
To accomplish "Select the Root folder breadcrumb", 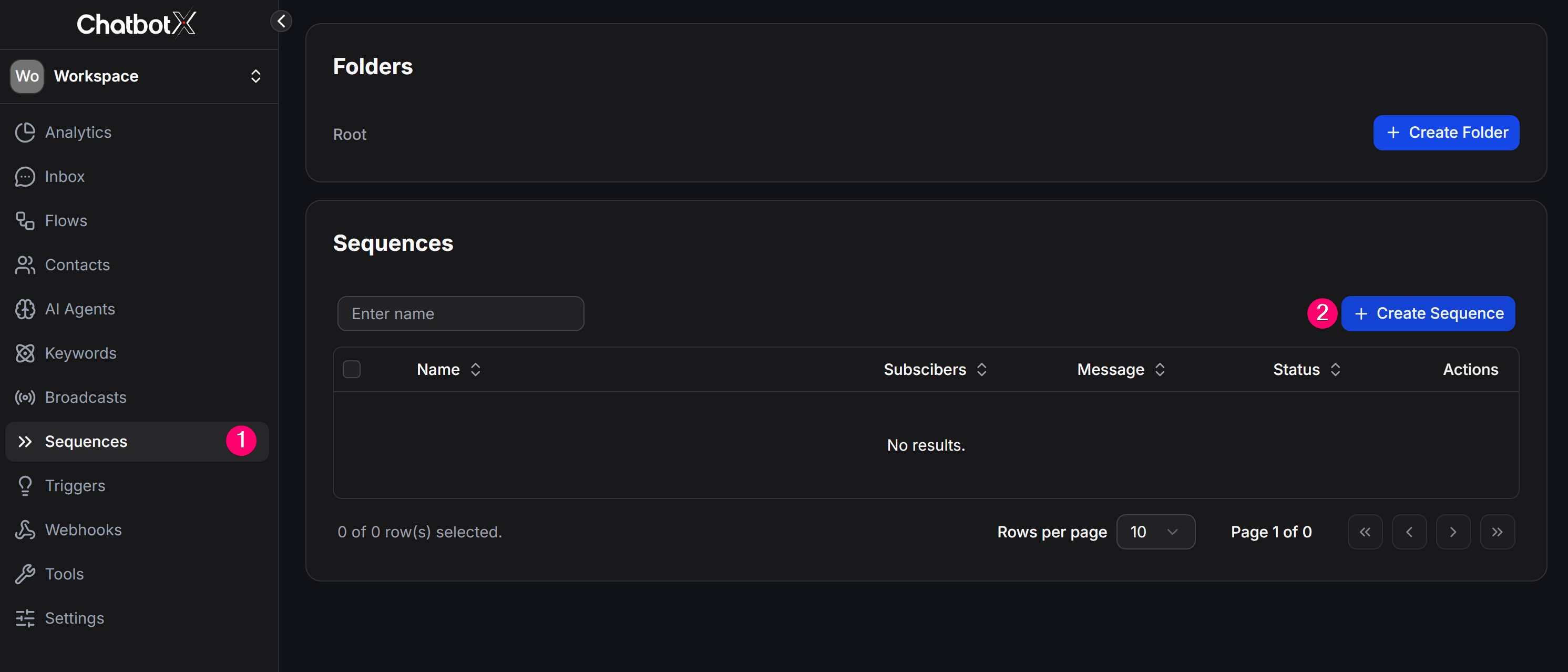I will pyautogui.click(x=350, y=135).
